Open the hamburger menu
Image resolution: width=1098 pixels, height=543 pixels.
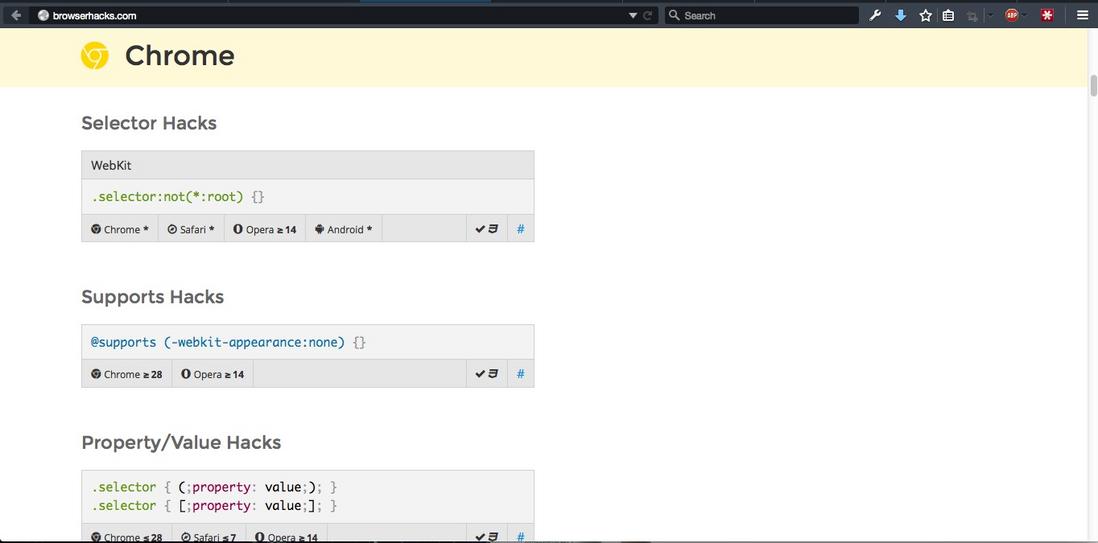[1083, 15]
